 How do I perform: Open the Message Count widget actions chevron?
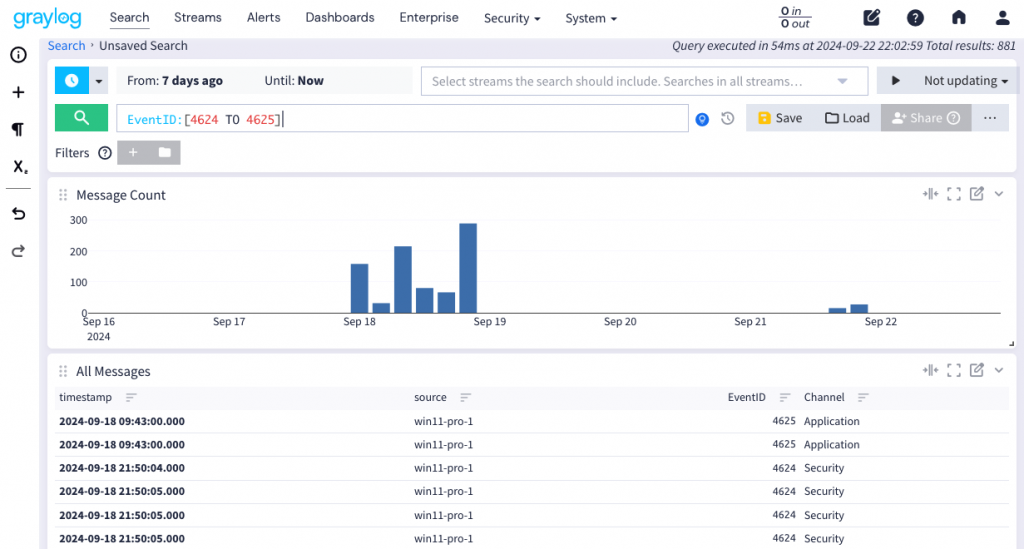[999, 194]
